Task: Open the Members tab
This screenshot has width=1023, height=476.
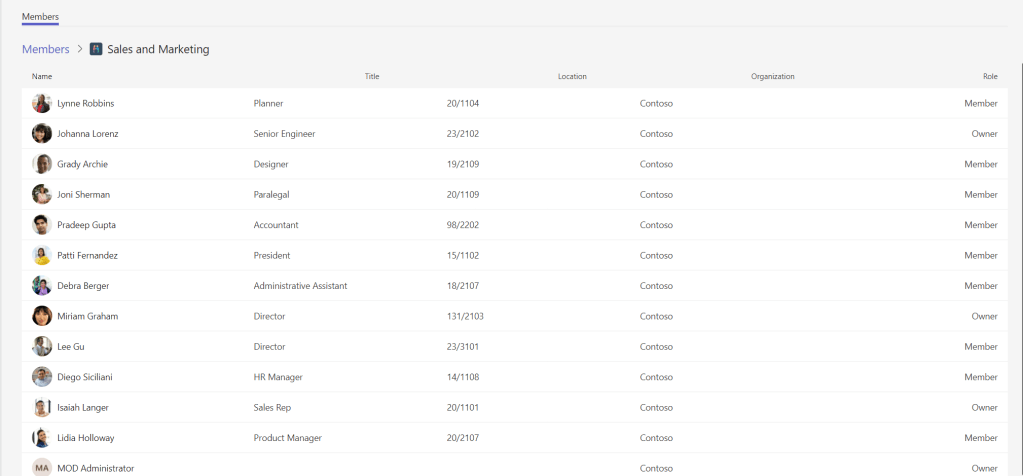Action: pos(40,17)
